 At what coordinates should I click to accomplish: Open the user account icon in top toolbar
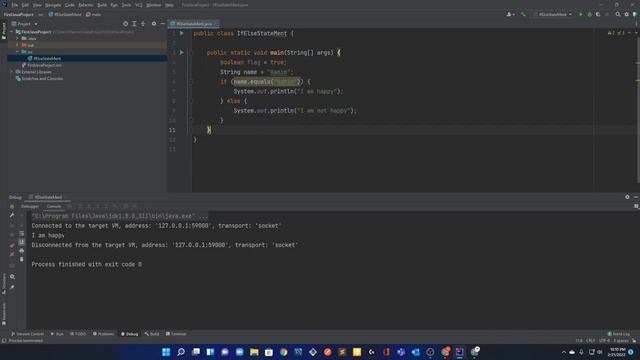pos(510,14)
